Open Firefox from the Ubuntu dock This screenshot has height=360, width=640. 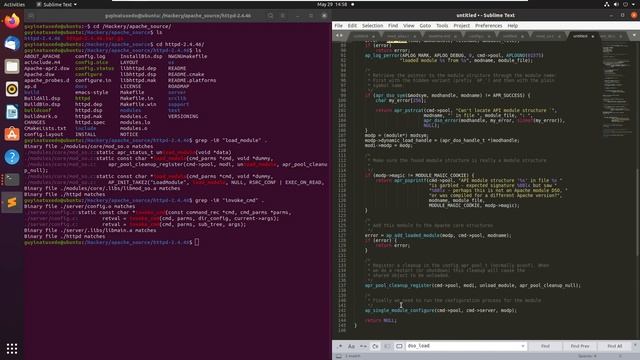[12, 20]
